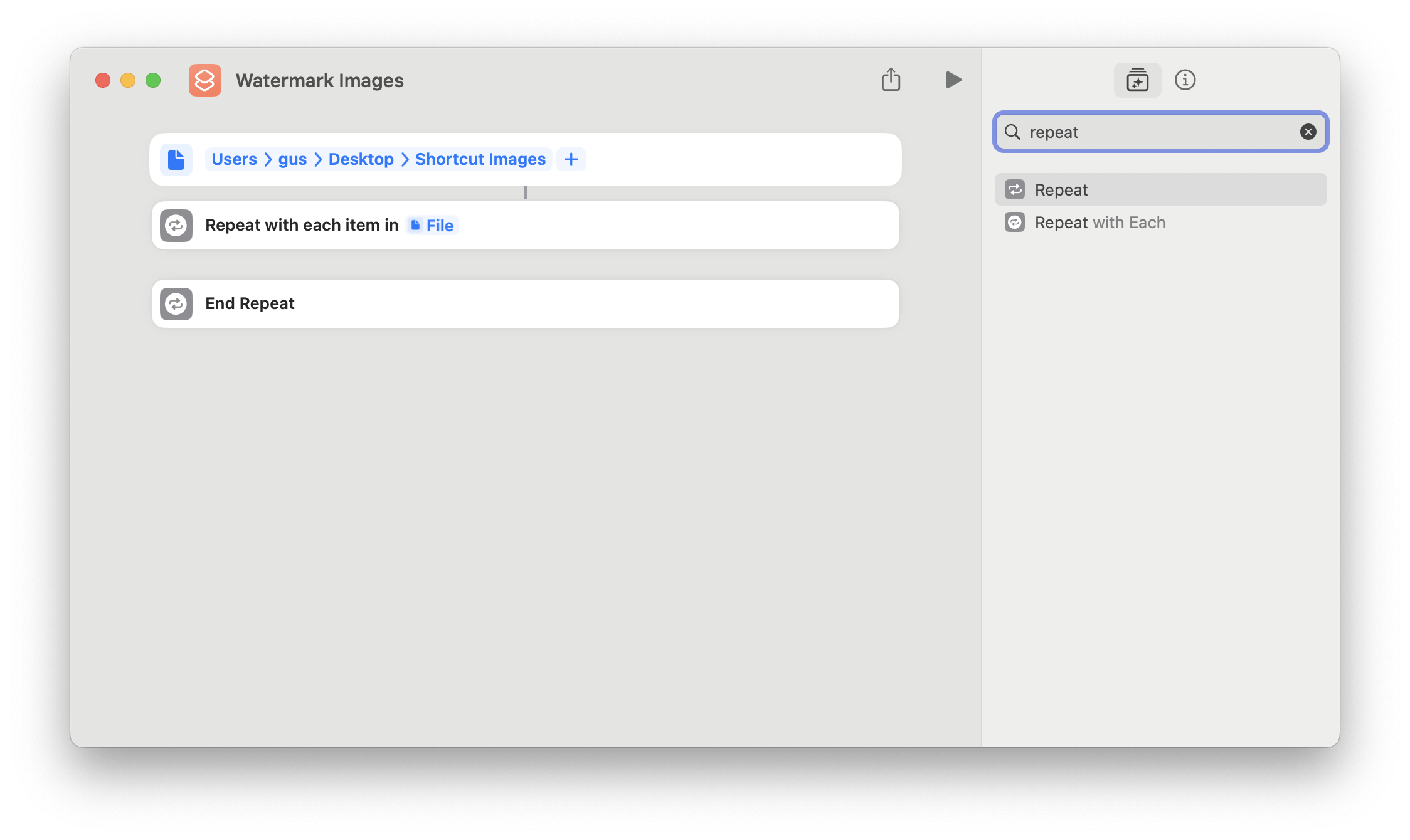Open the Share shortcut menu

coord(891,80)
